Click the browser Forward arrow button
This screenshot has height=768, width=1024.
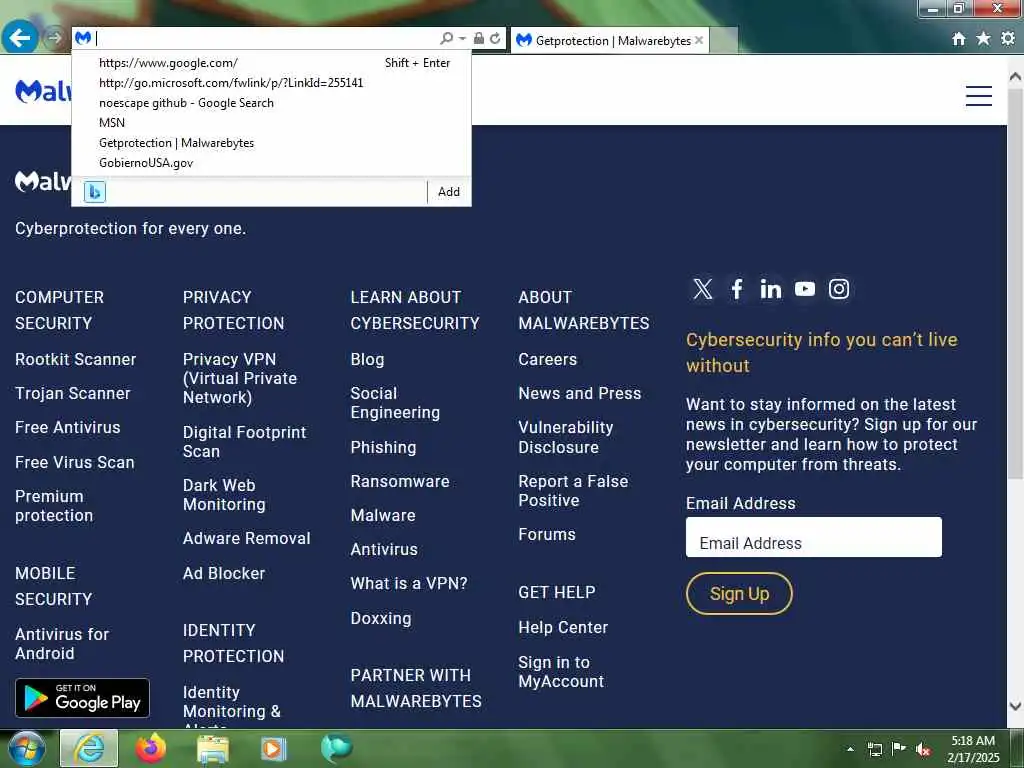pos(54,39)
